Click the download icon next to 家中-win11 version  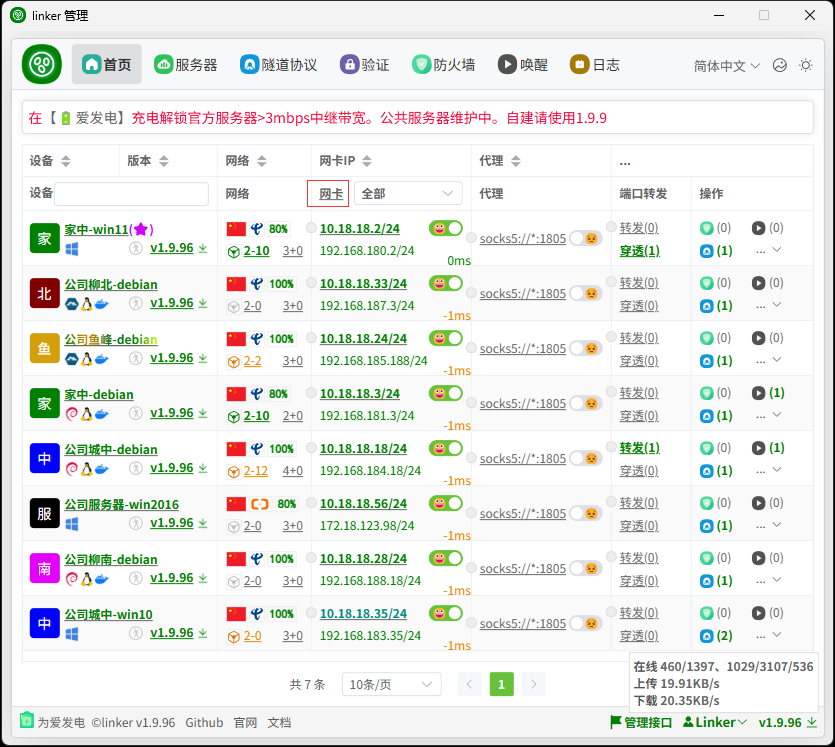tap(203, 248)
